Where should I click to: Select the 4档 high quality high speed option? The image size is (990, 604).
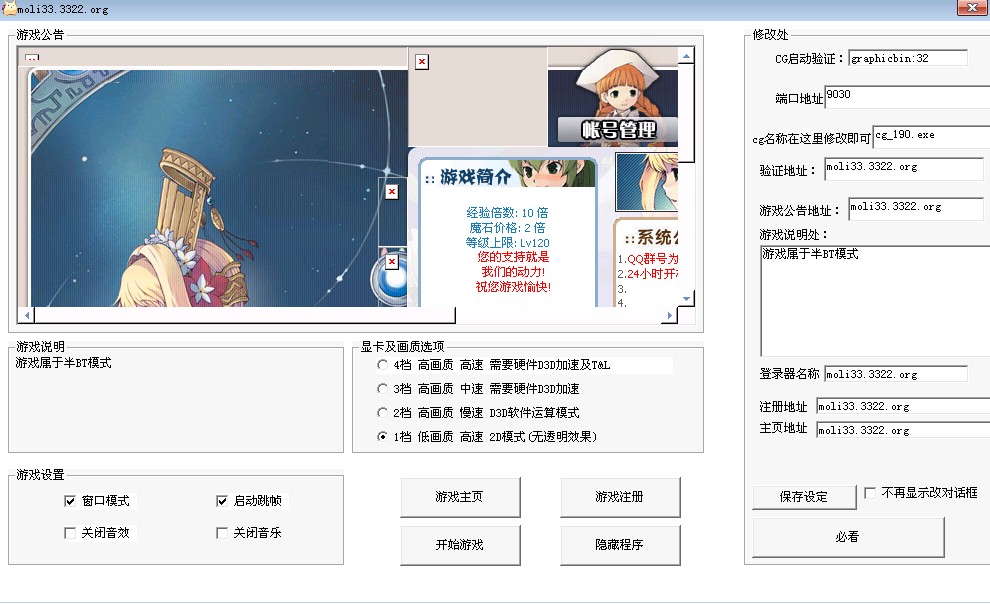coord(383,366)
